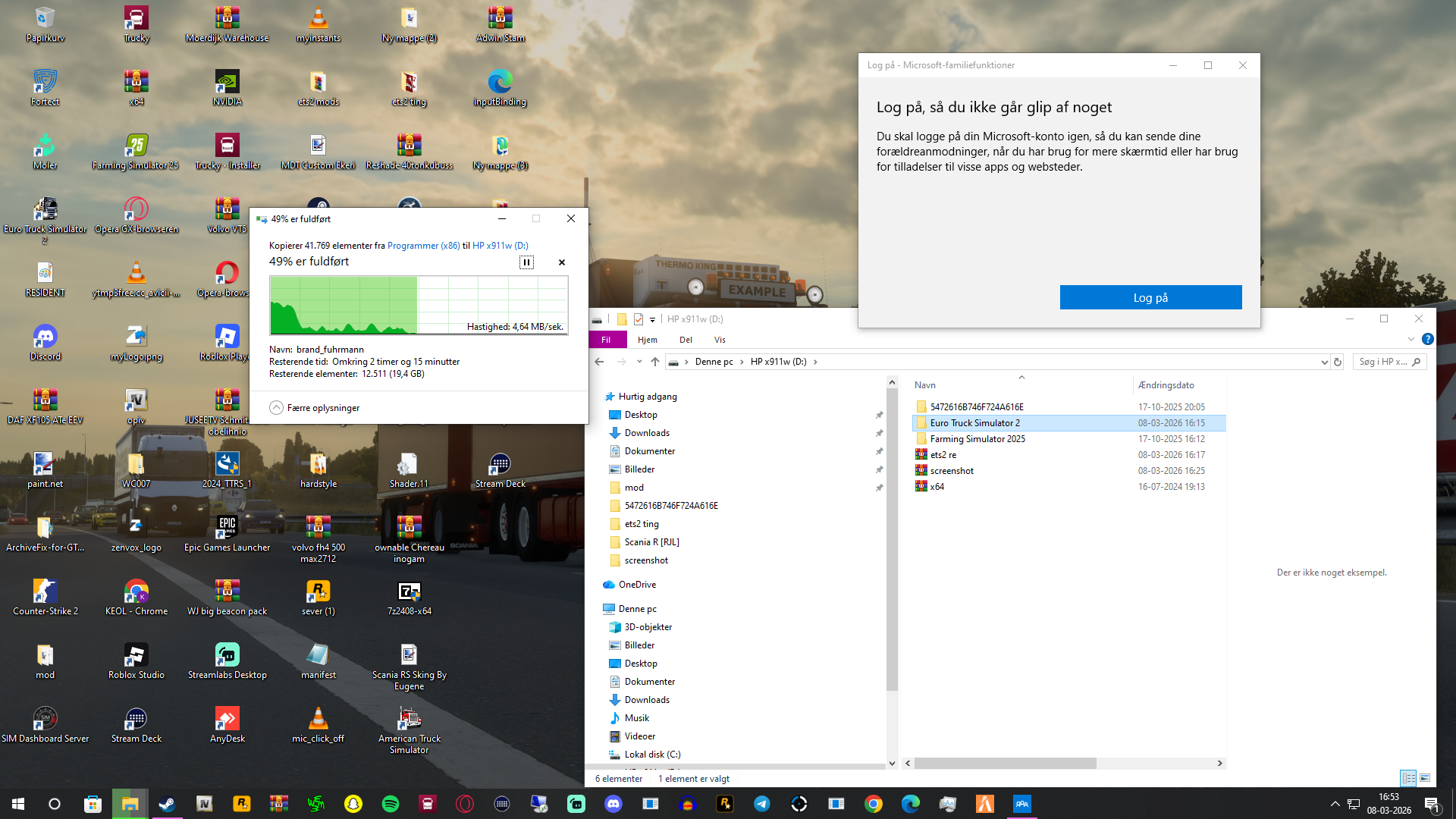
Task: Refresh the HP x911w folder view
Action: click(x=1338, y=362)
